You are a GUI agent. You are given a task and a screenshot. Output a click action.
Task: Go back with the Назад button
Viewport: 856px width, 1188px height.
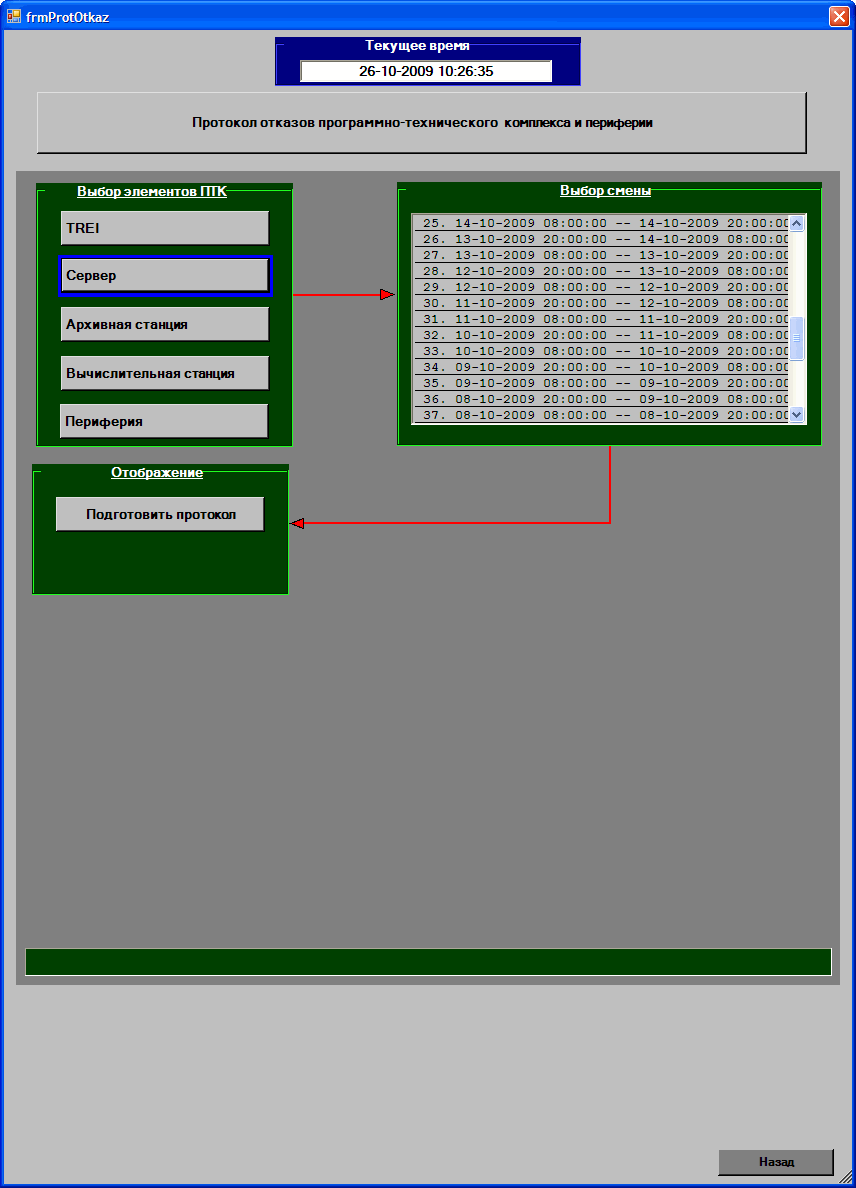point(776,1161)
